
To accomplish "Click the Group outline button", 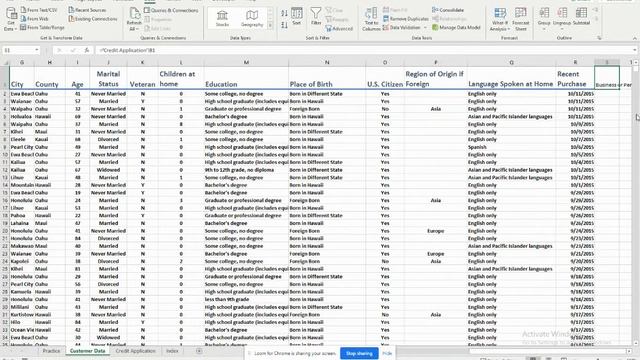I will point(544,19).
